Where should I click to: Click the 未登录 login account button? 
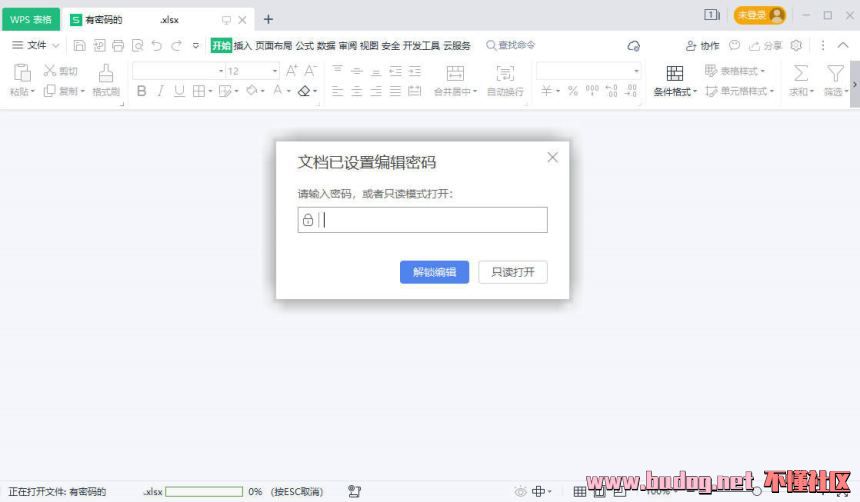pos(760,15)
